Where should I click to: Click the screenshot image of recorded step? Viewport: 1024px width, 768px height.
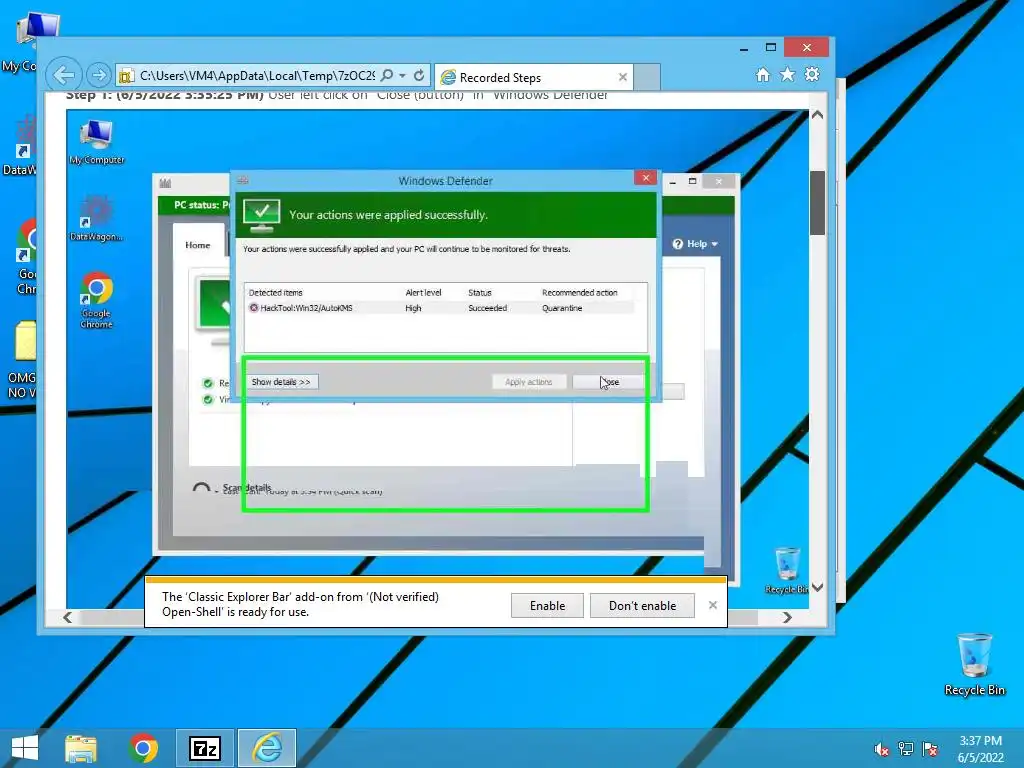coord(437,359)
